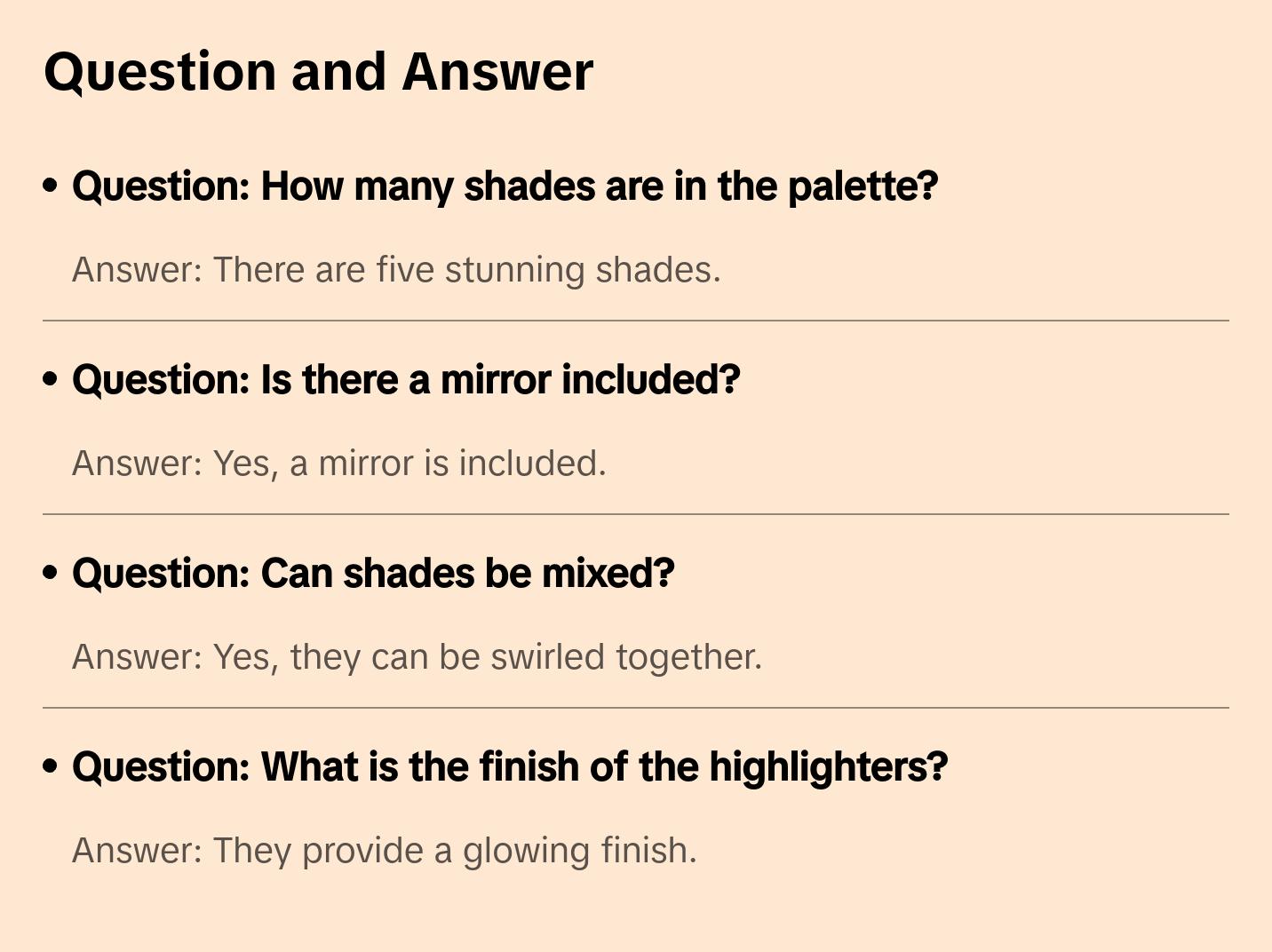The width and height of the screenshot is (1272, 952).
Task: Click the divider line below the mirror answer
Action: tap(636, 514)
